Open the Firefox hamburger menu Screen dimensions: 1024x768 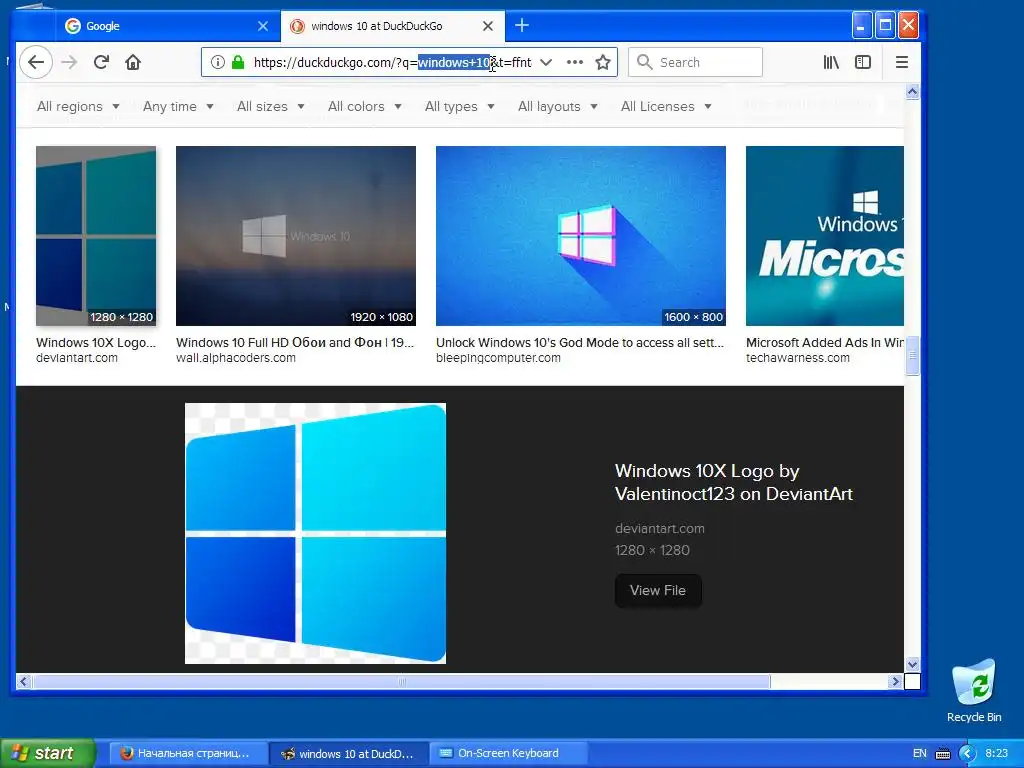(x=902, y=62)
